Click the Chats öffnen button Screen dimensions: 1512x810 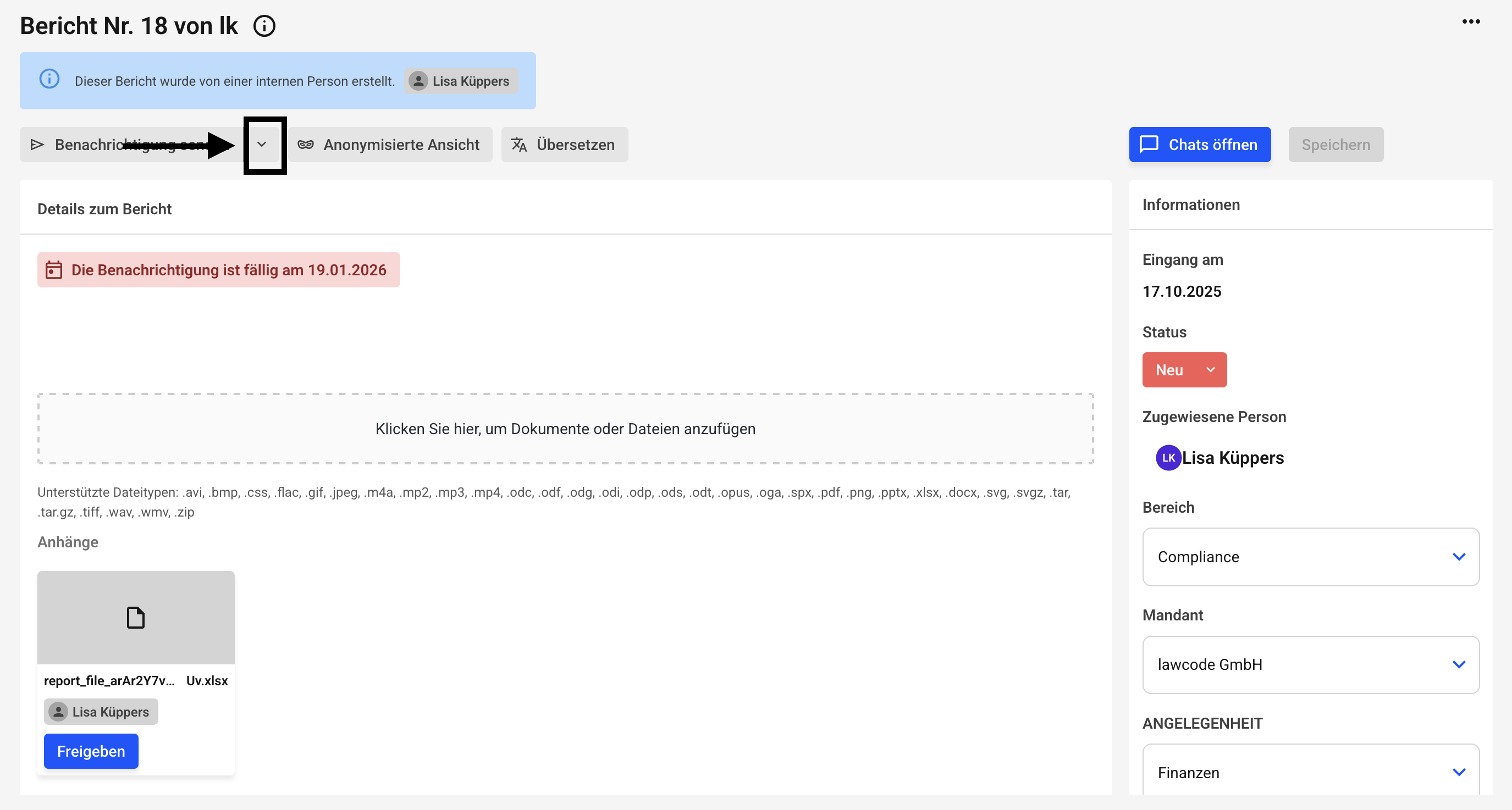[x=1199, y=145]
